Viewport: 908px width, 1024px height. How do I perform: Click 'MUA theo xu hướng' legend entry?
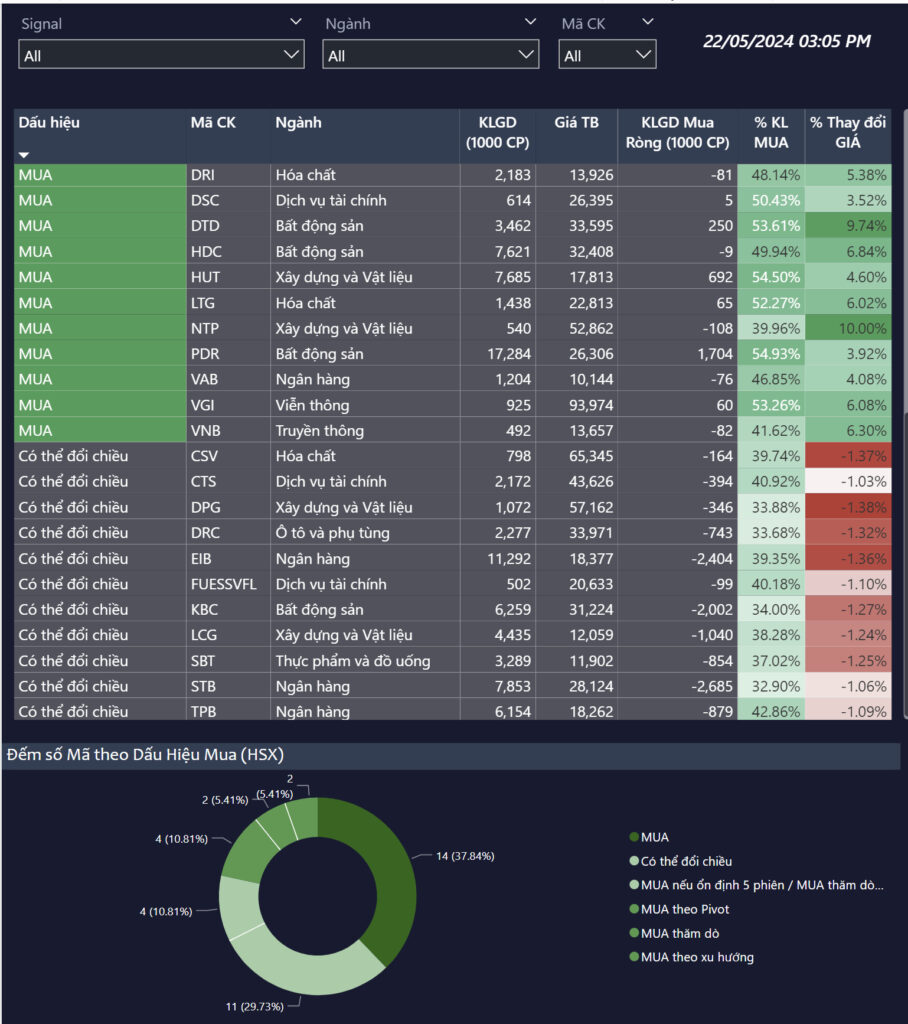click(697, 957)
